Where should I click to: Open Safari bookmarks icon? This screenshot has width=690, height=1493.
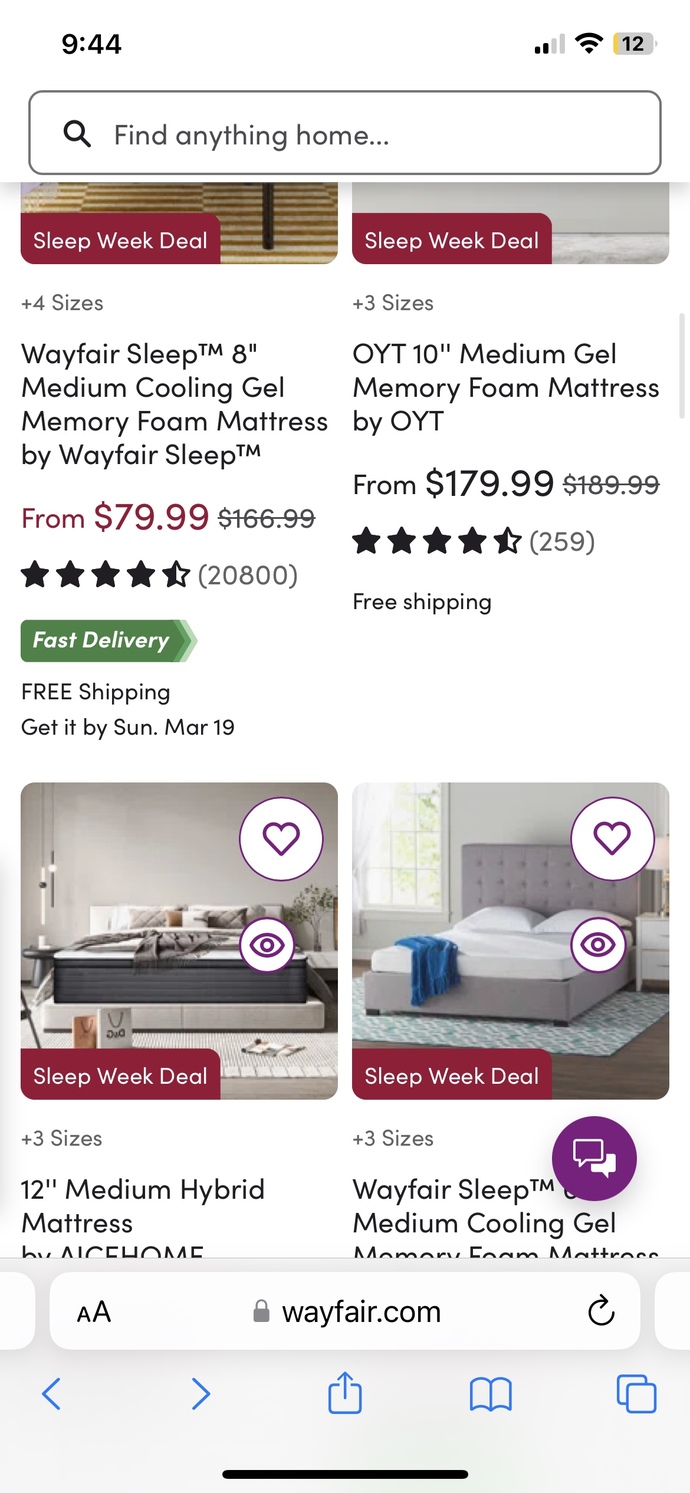[x=490, y=1393]
